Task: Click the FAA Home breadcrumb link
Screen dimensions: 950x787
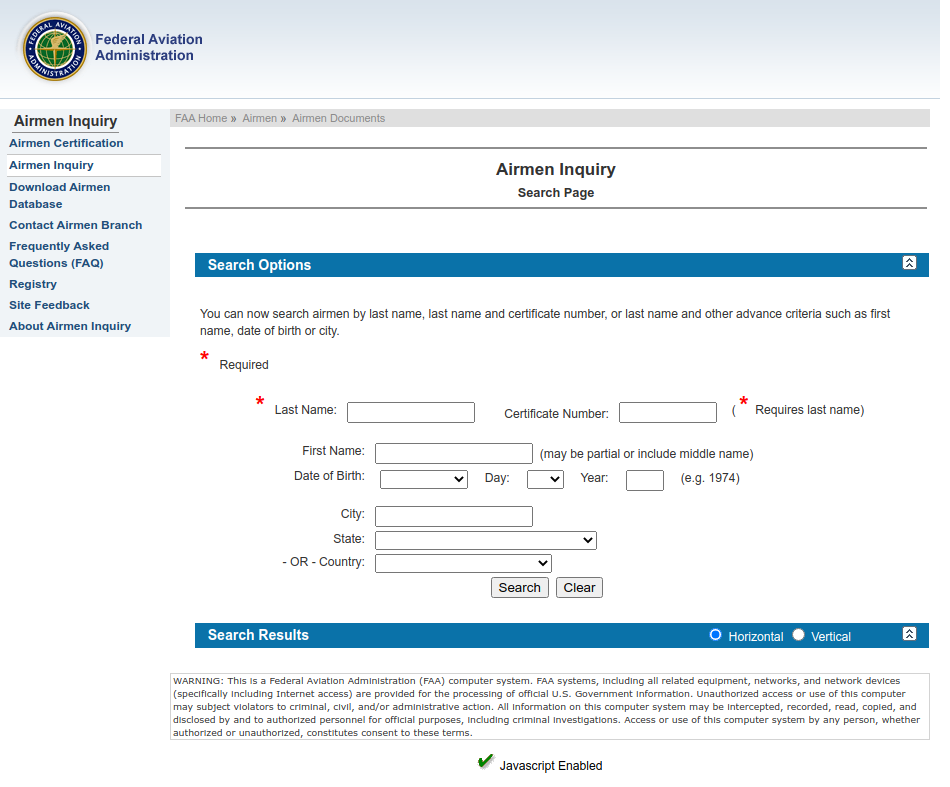Action: [x=201, y=118]
